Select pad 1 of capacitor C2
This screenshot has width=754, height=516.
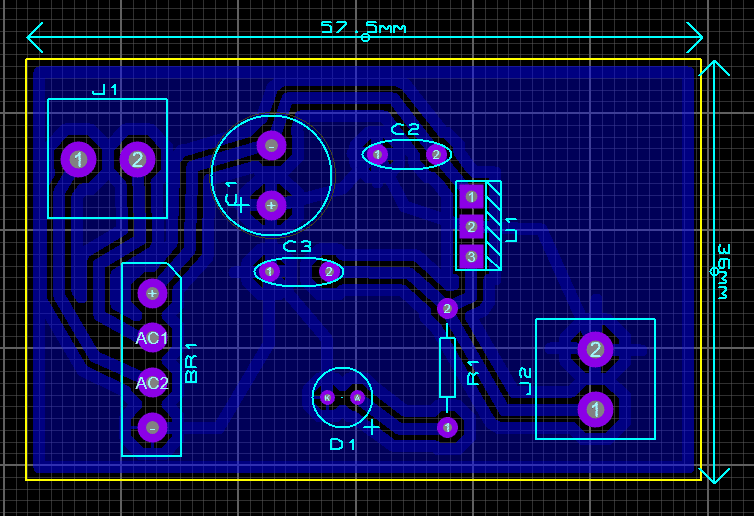coord(377,154)
